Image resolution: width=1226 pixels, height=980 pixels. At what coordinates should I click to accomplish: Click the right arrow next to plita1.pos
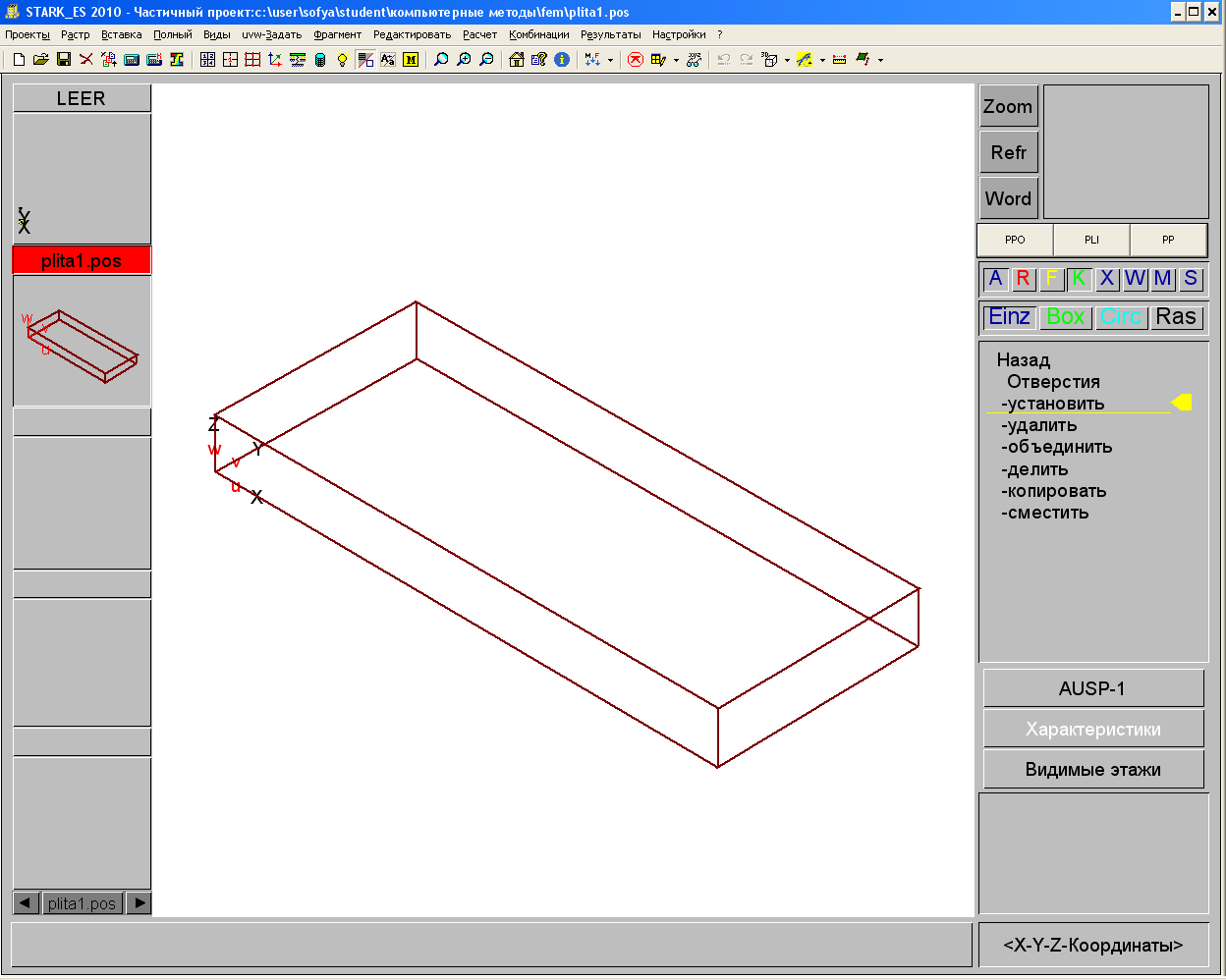139,902
